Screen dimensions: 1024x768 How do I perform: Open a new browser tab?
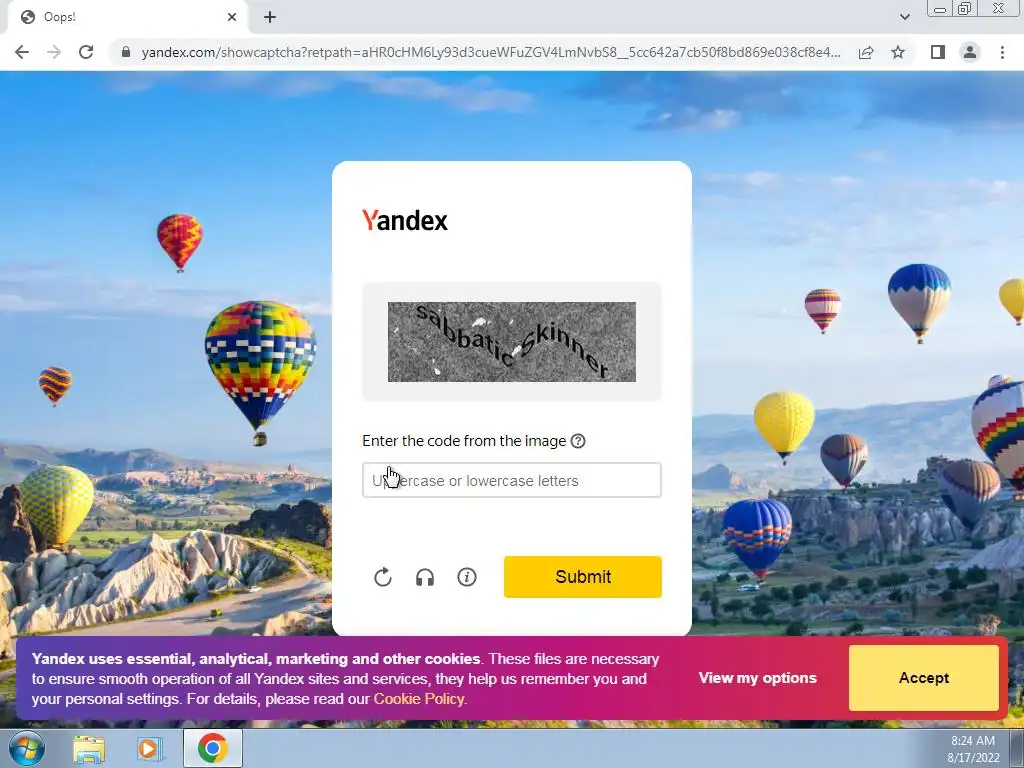[270, 17]
